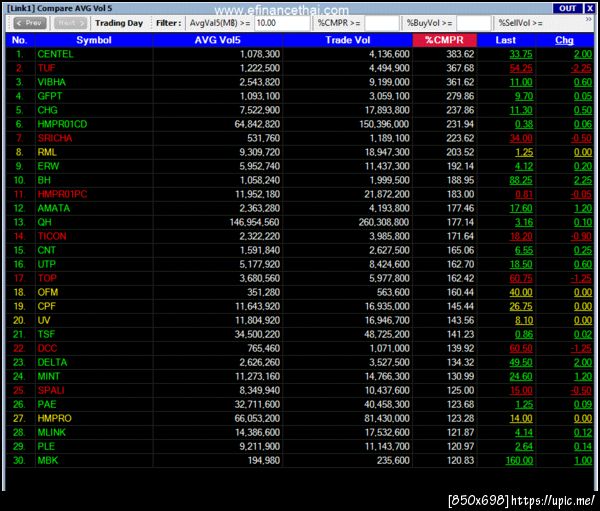This screenshot has height=511, width=600.
Task: Click CENTEL last price 33.75 link
Action: 521,54
